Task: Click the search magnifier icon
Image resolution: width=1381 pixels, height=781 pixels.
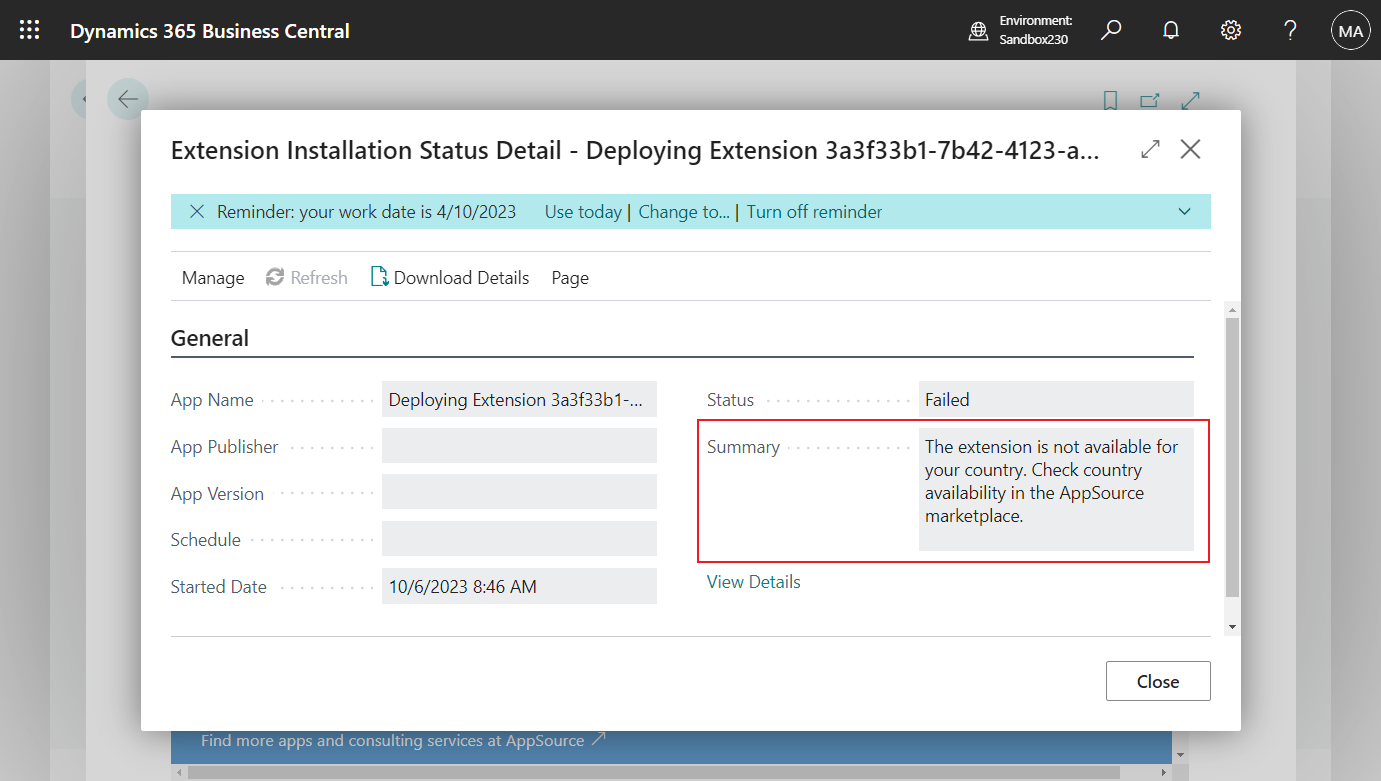Action: [x=1110, y=30]
